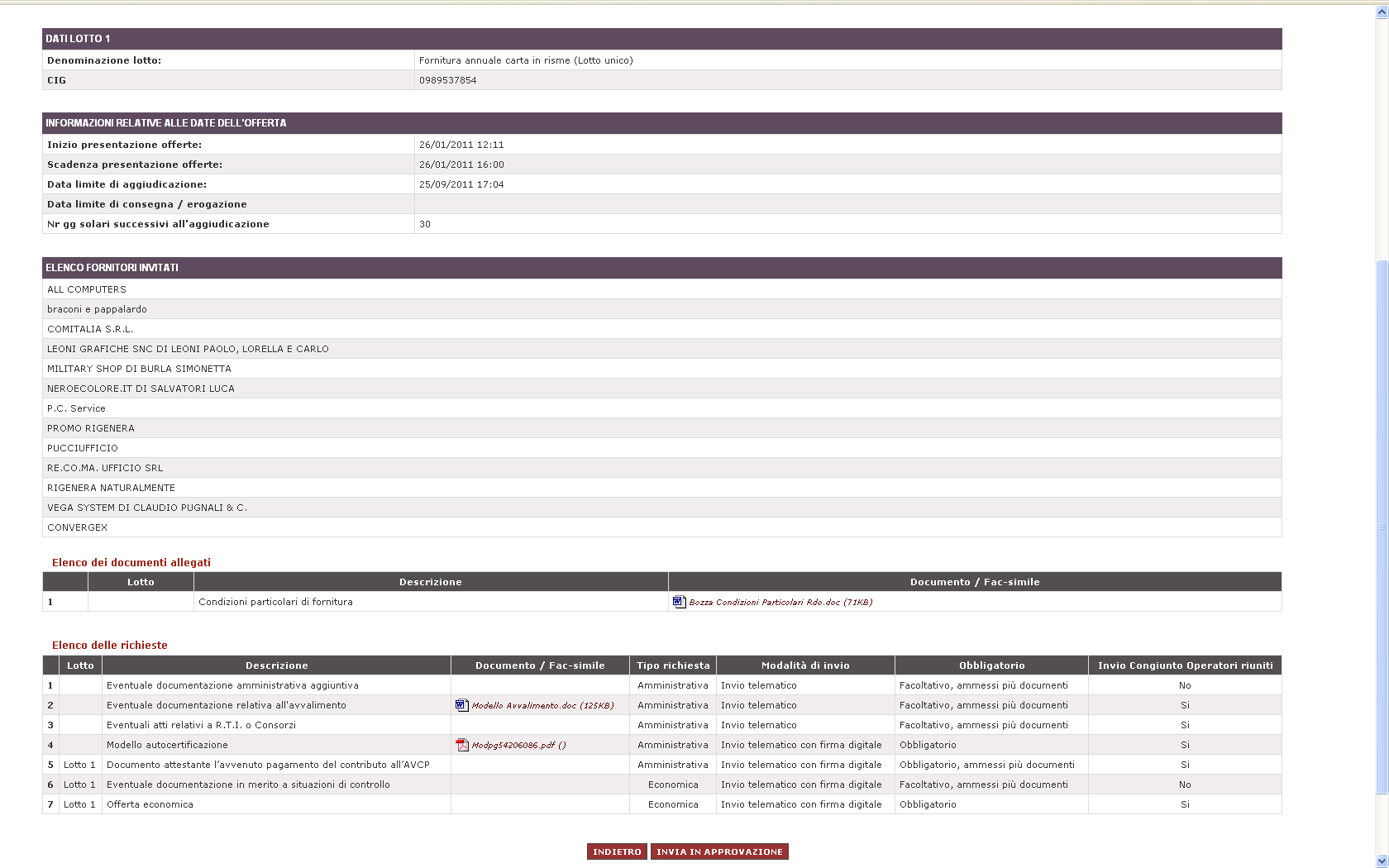Image resolution: width=1389 pixels, height=868 pixels.
Task: Select 'Fornitura annuale carta in risme (Lotto unico)'
Action: 526,60
